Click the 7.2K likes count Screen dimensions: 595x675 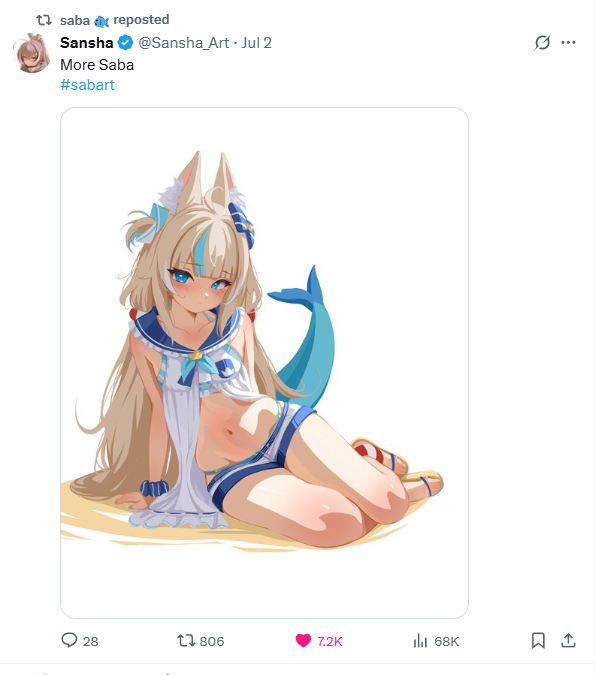click(x=330, y=641)
